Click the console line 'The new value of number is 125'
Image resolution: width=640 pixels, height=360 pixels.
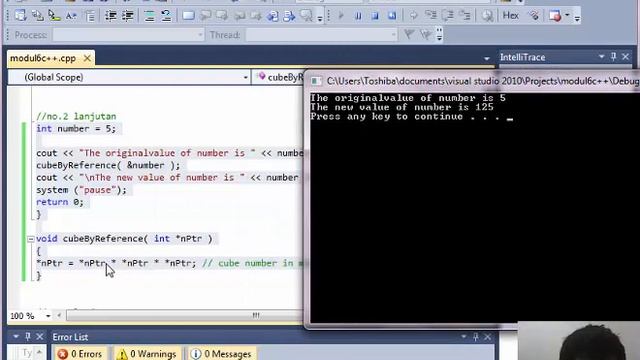coord(402,107)
